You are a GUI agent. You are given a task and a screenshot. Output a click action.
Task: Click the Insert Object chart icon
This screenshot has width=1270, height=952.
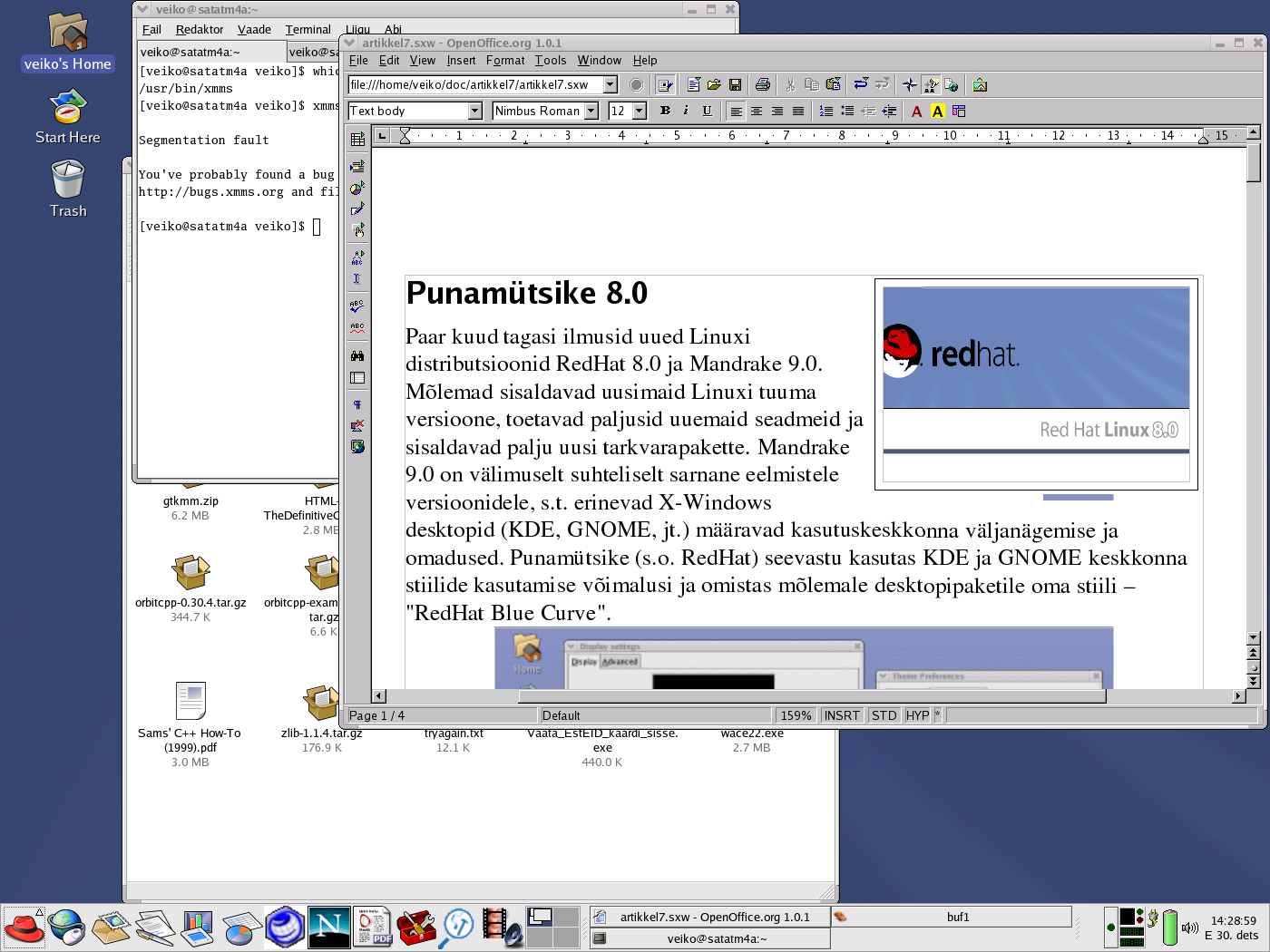(357, 188)
